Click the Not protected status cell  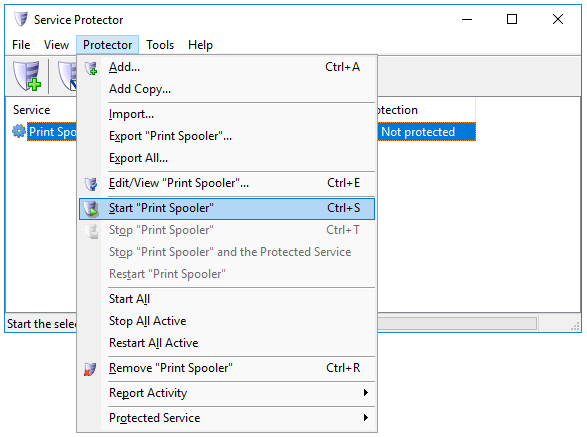point(426,132)
